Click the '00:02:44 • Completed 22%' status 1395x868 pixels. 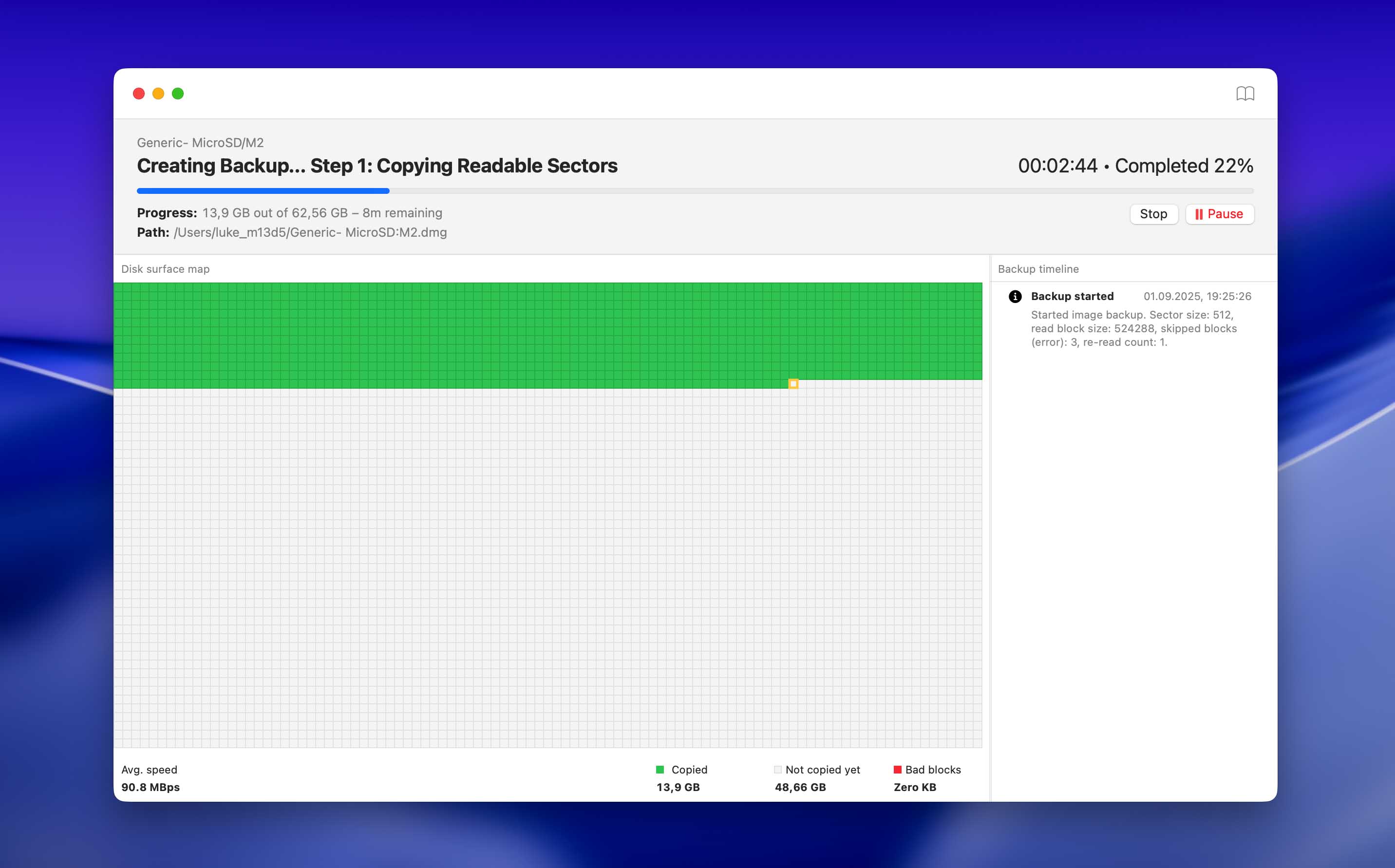tap(1135, 166)
